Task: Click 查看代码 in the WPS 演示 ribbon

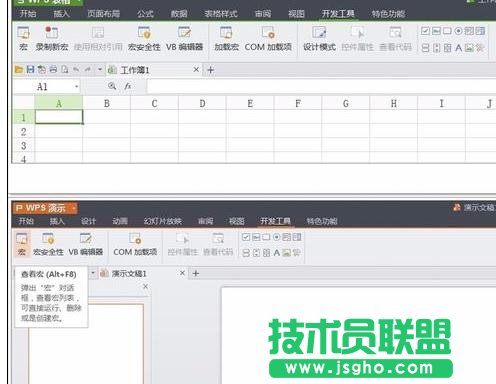Action: [218, 244]
